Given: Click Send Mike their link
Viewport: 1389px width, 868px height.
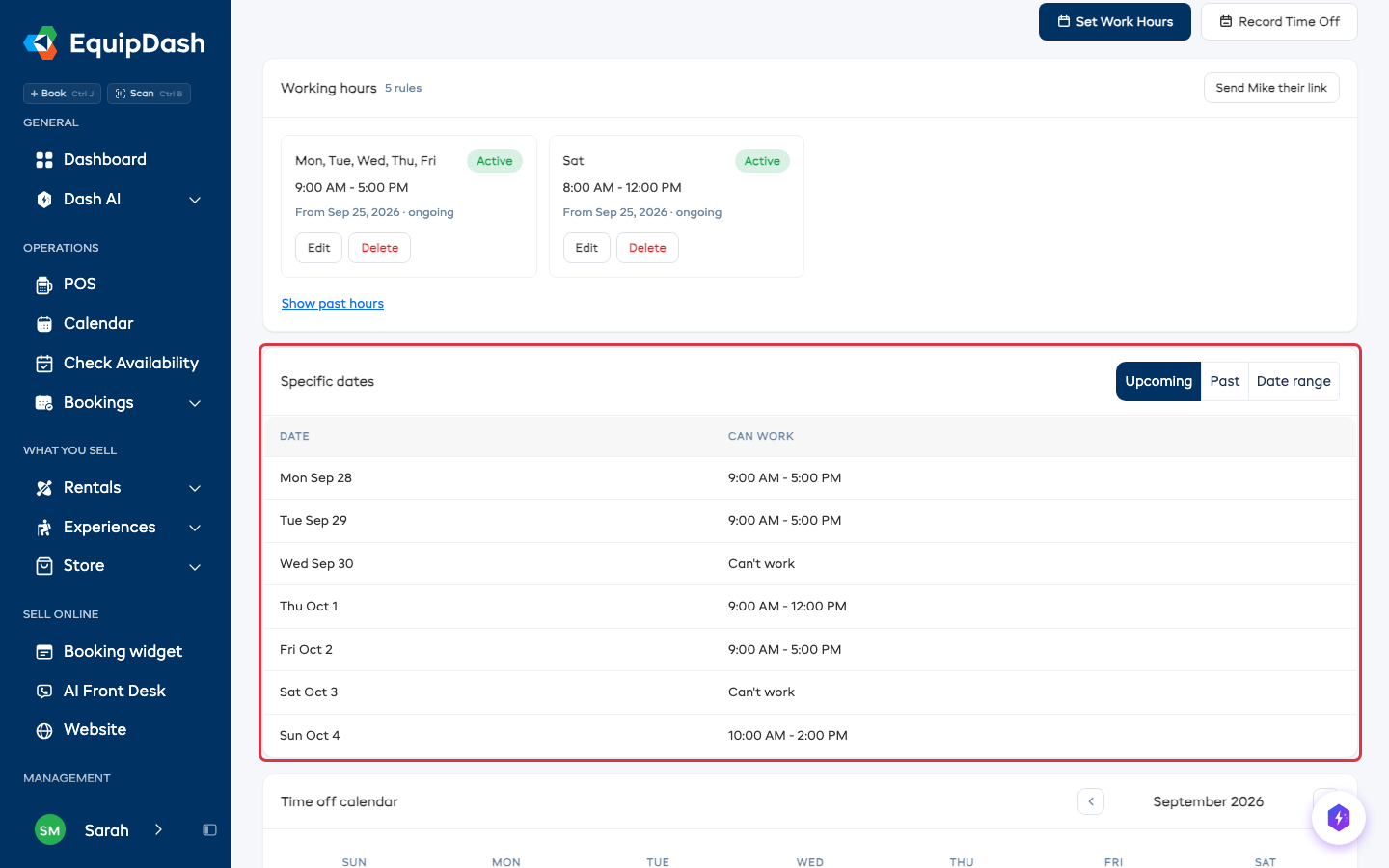Looking at the screenshot, I should pos(1271,88).
